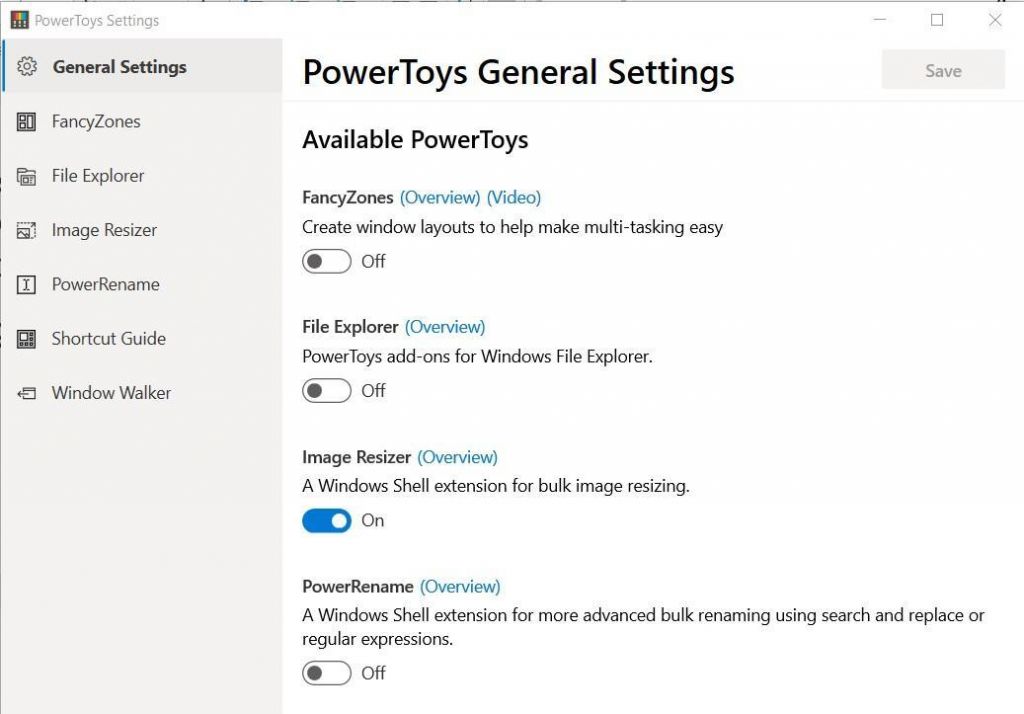Turn on the File Explorer add-ons toggle

(326, 390)
